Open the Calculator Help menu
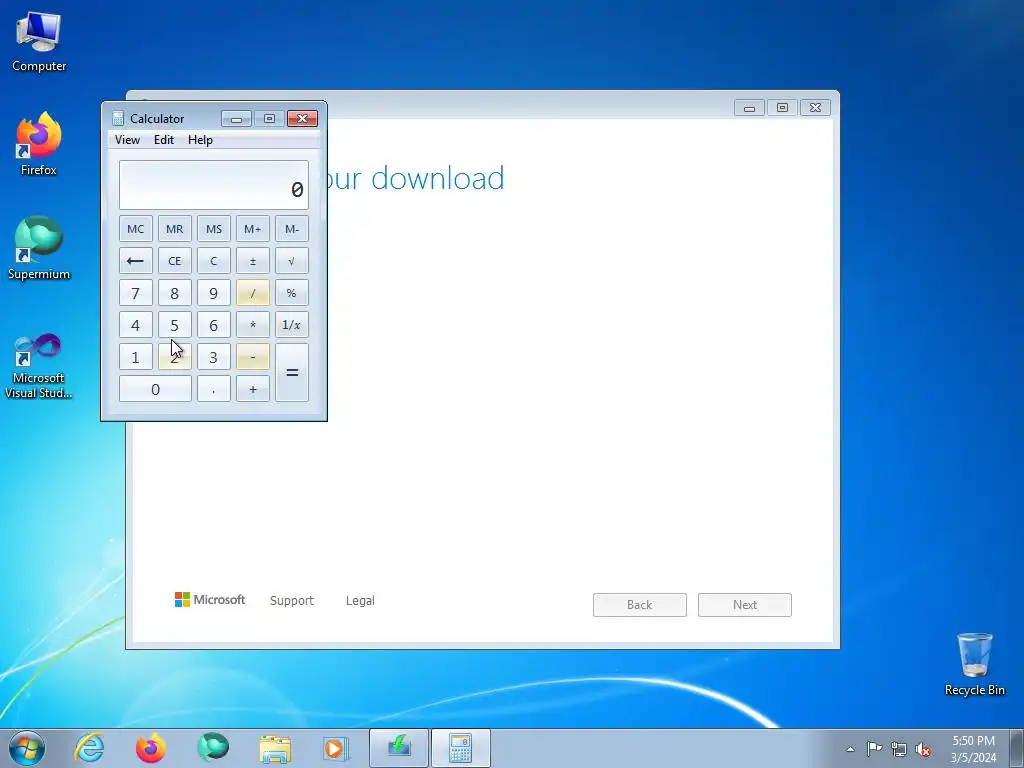The width and height of the screenshot is (1024, 768). click(200, 140)
